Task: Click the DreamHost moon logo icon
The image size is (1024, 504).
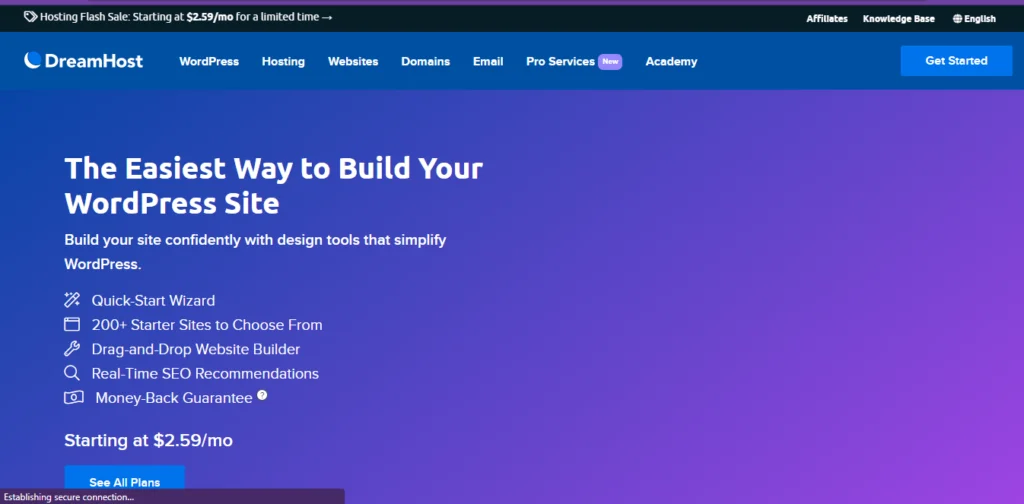Action: [x=33, y=61]
